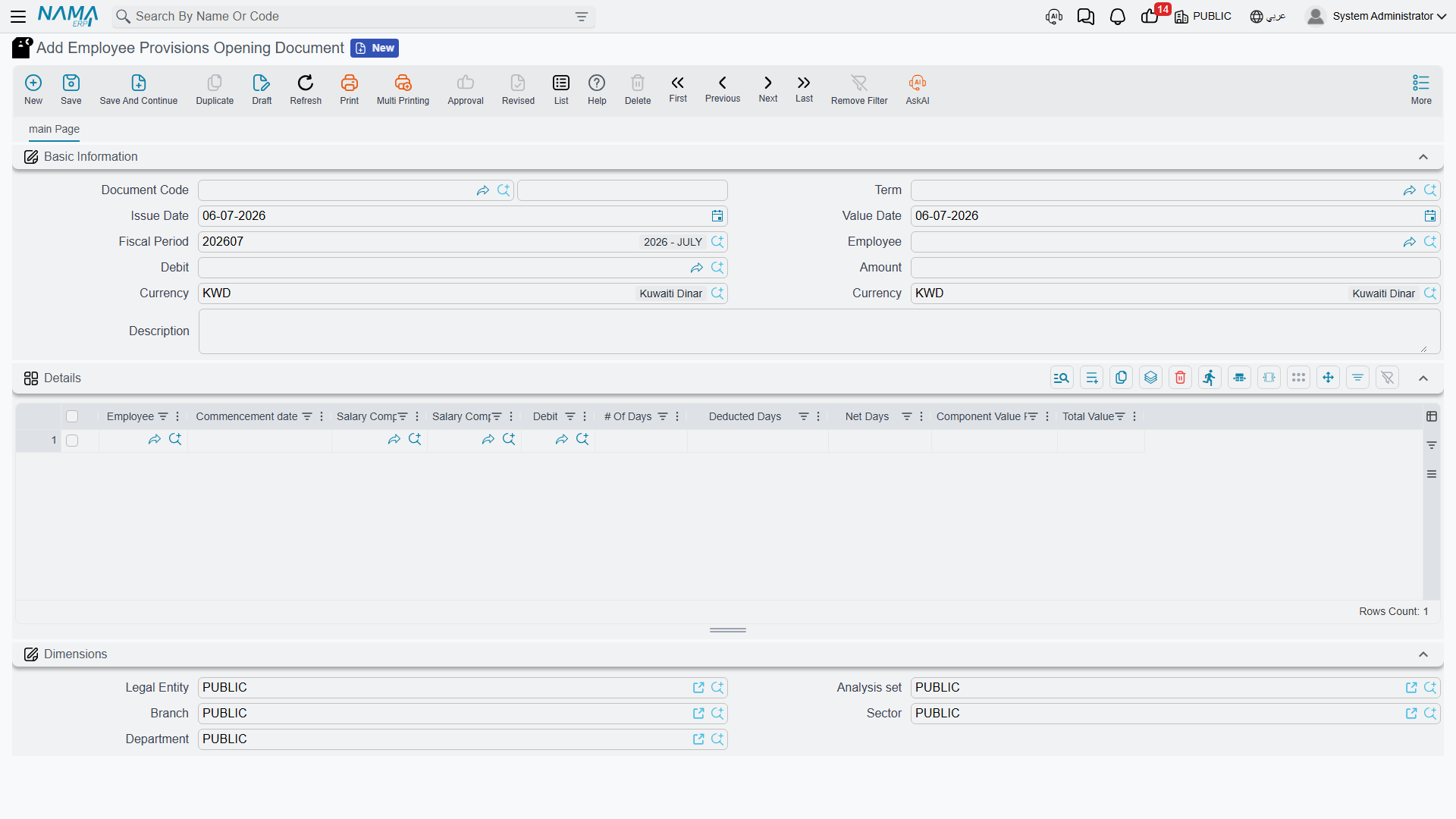
Task: Switch language to Arabic
Action: pyautogui.click(x=1267, y=17)
